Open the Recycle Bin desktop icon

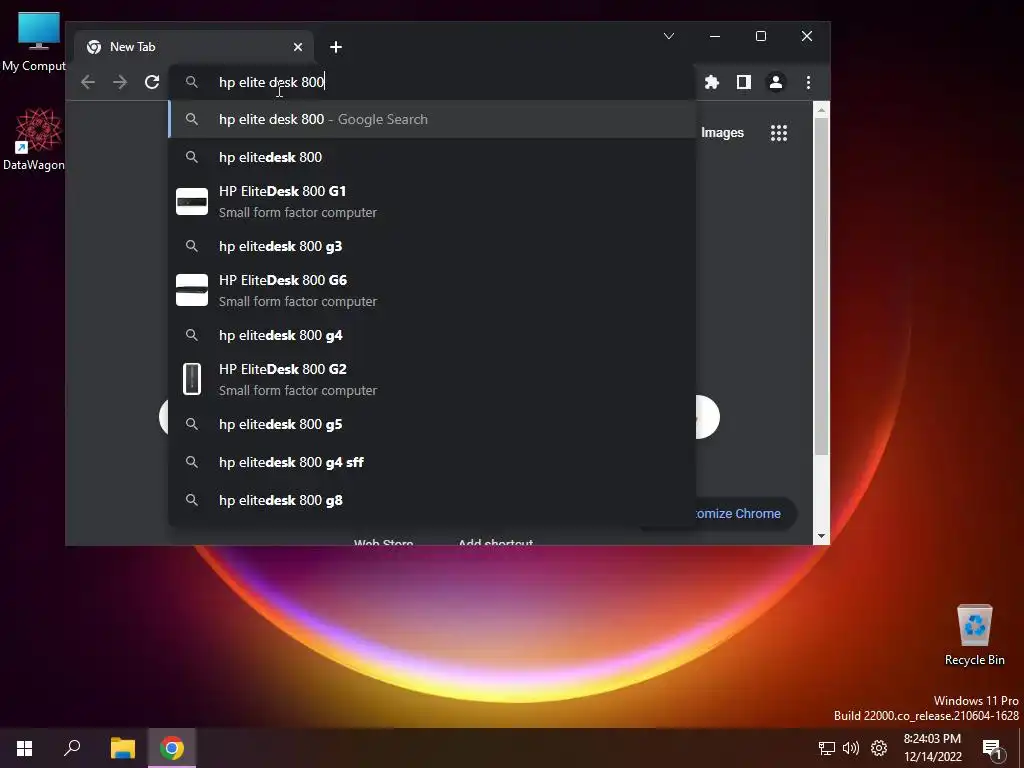[x=974, y=634]
